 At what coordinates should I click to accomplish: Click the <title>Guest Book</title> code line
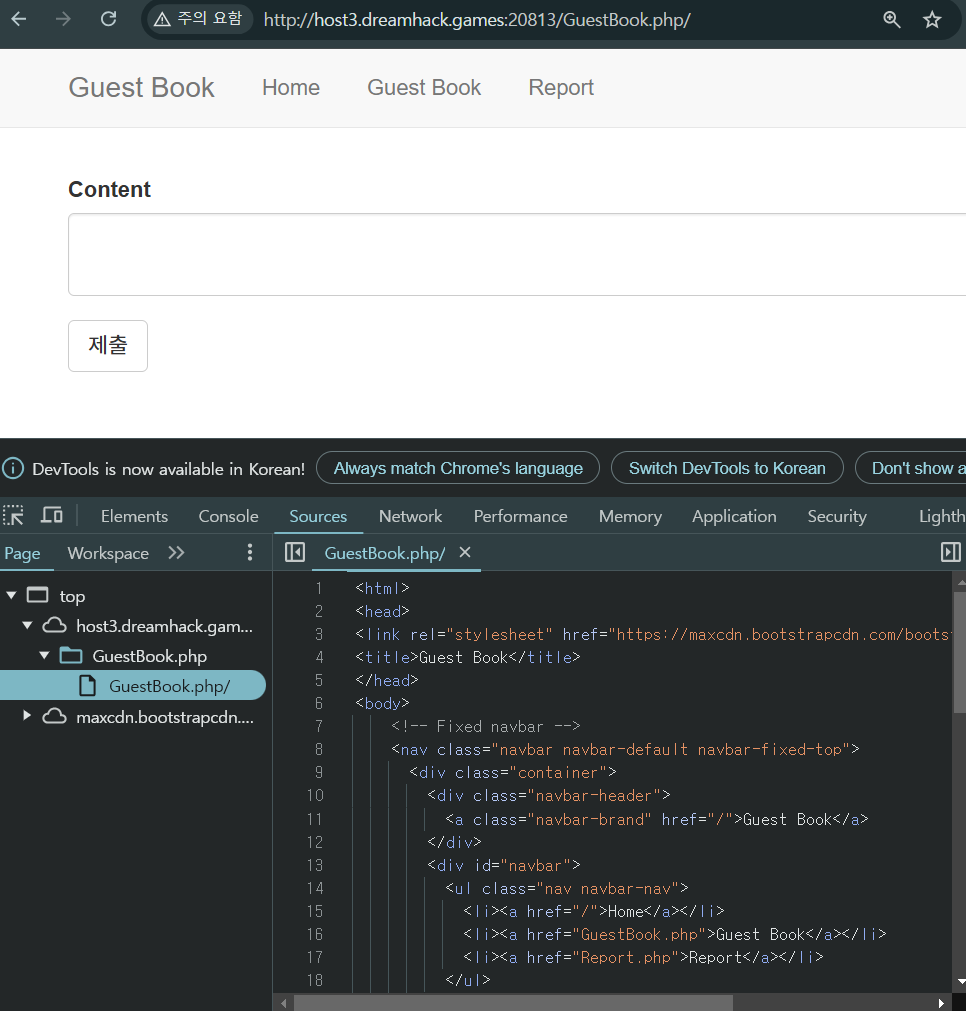pos(468,657)
